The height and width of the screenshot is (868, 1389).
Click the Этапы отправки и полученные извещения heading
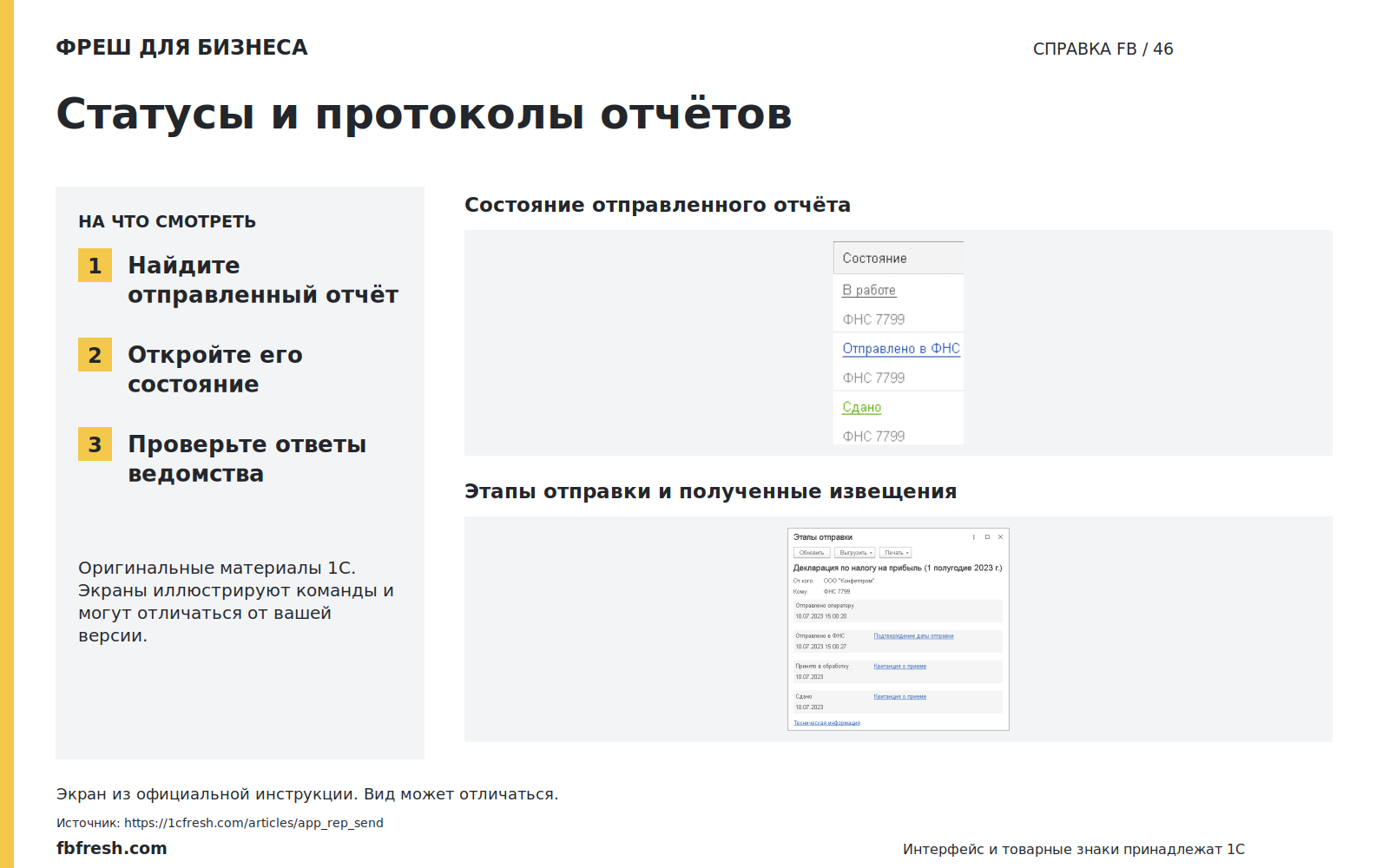tap(710, 491)
